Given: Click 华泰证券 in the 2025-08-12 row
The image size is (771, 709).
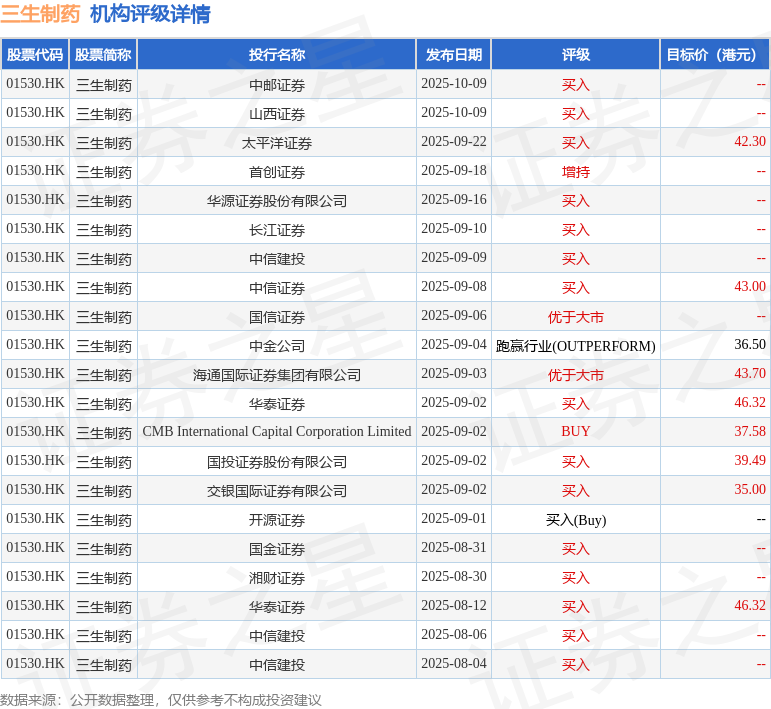Looking at the screenshot, I should click(277, 607).
